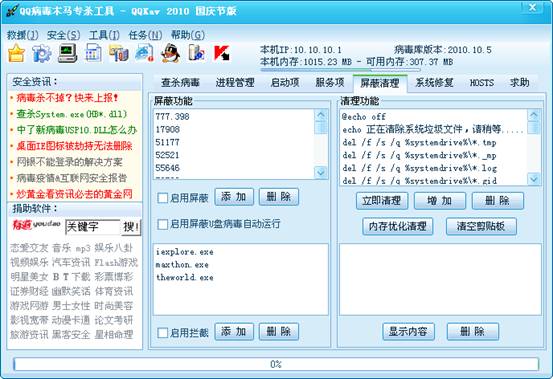This screenshot has height=379, width=553.
Task: Click 删除 button beside 增加
Action: point(498,201)
